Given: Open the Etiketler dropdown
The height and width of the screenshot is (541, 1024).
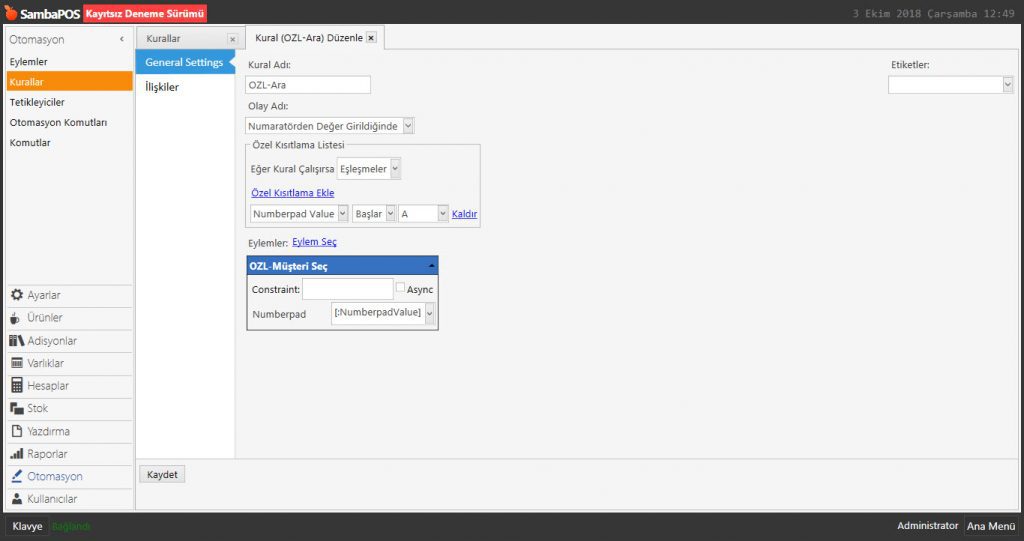Looking at the screenshot, I should click(x=1007, y=85).
